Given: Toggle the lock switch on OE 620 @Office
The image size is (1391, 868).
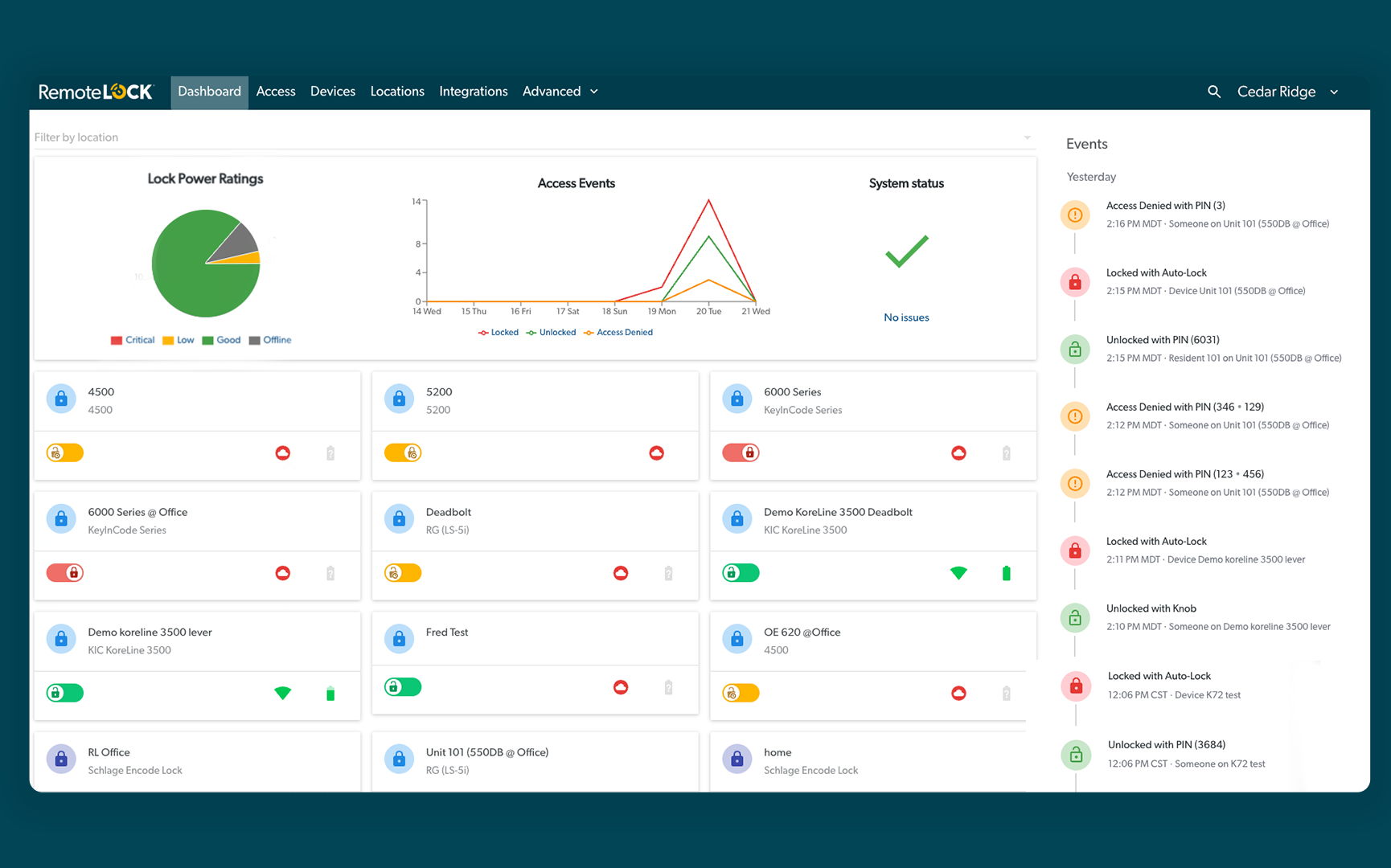Looking at the screenshot, I should click(741, 693).
